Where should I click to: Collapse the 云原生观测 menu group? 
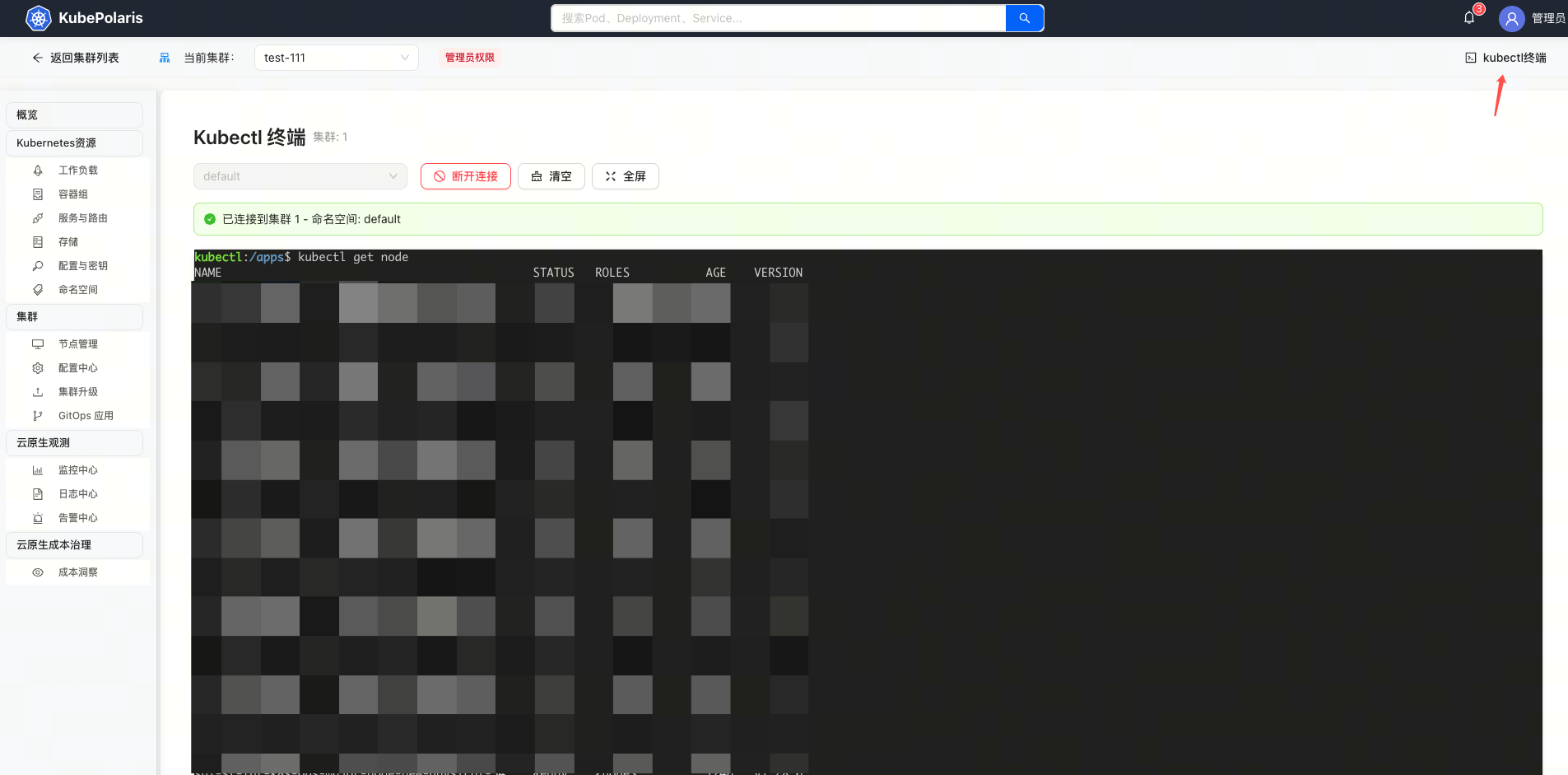point(74,443)
